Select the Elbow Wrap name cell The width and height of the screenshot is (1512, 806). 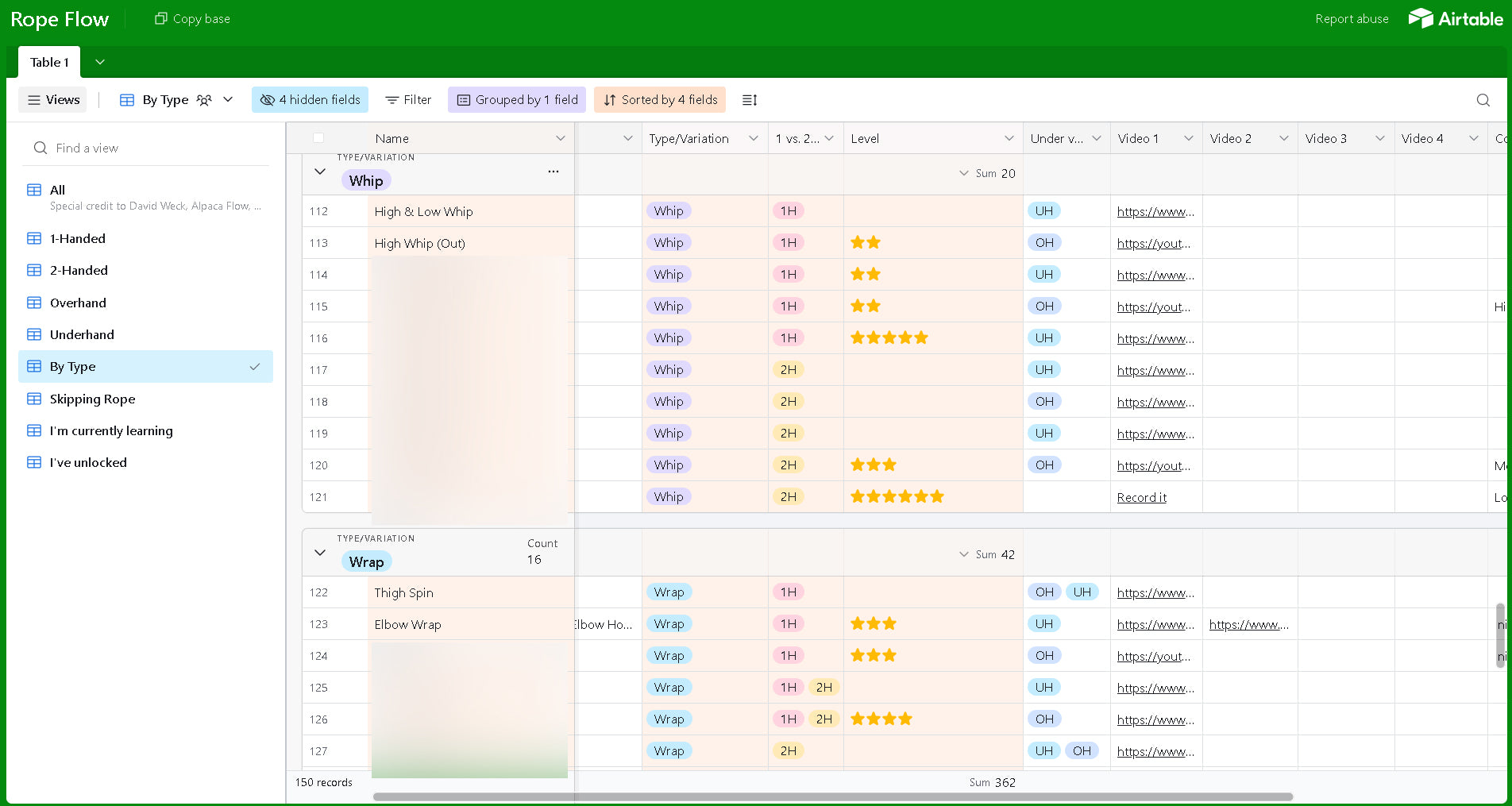pos(471,624)
